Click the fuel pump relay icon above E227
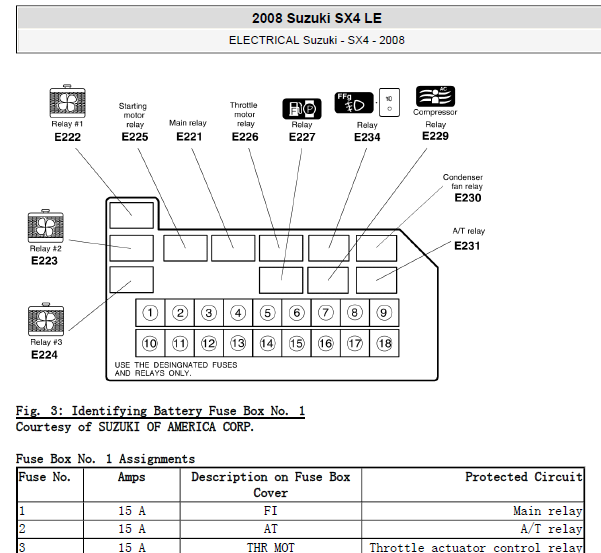The image size is (601, 553). (302, 109)
